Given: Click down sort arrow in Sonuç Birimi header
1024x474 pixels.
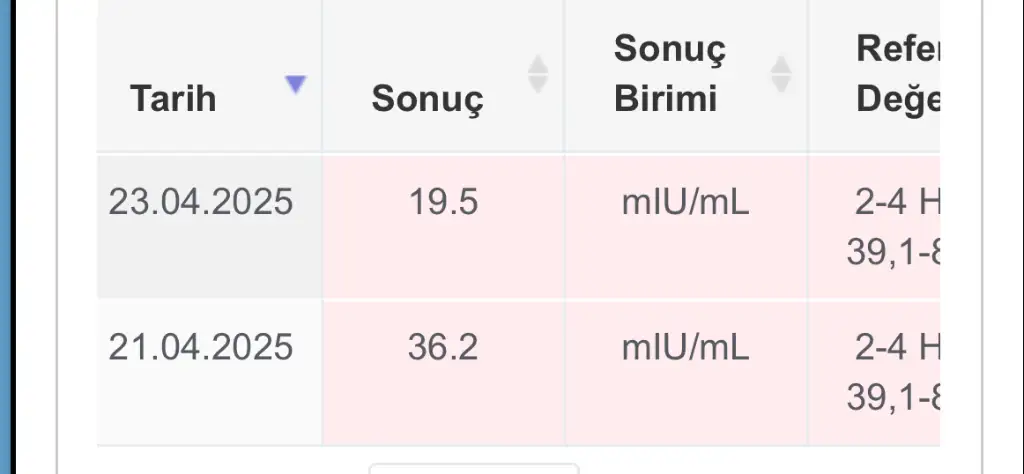Looking at the screenshot, I should coord(781,84).
